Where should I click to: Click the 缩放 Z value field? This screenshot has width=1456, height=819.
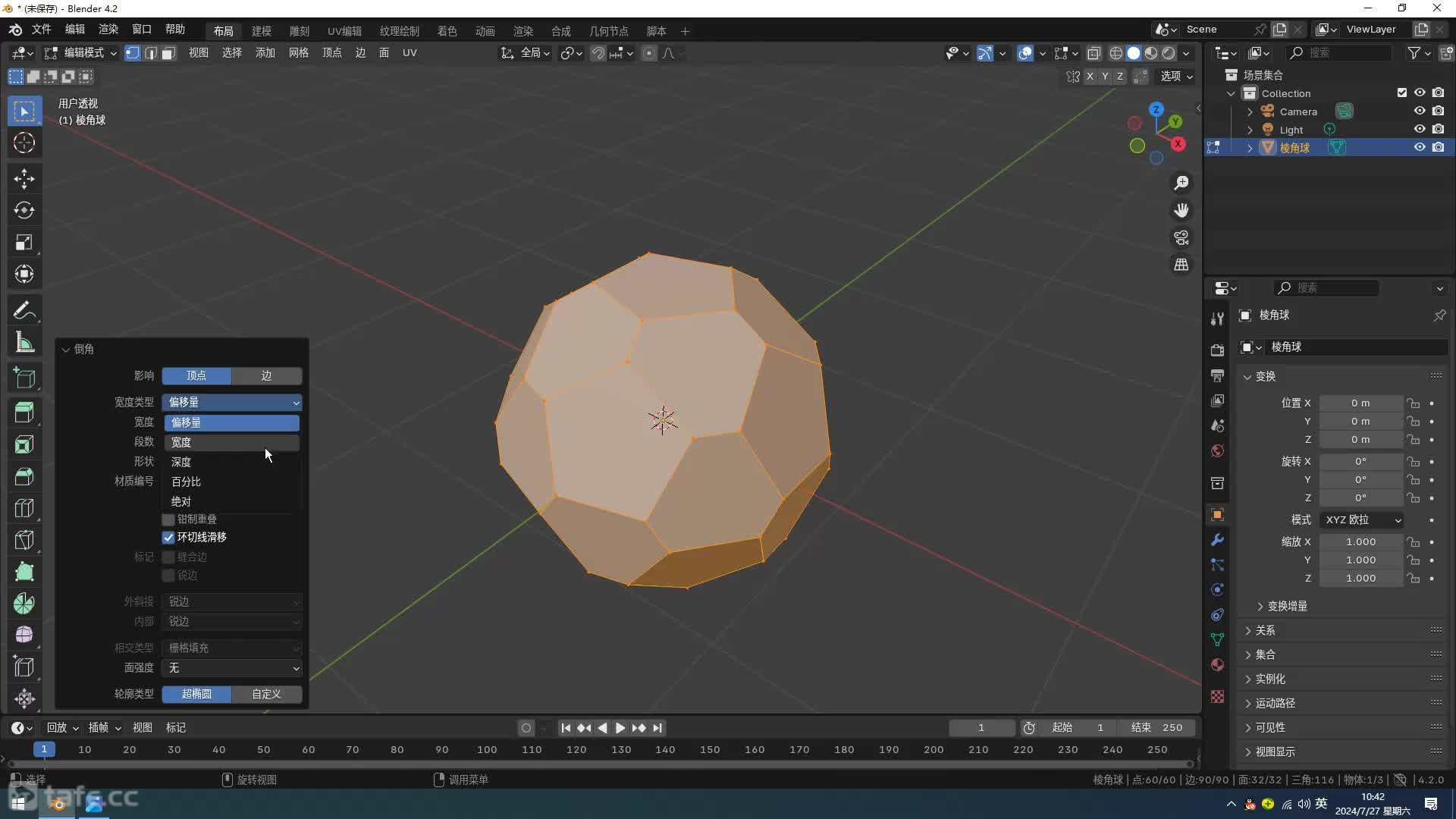(x=1360, y=579)
